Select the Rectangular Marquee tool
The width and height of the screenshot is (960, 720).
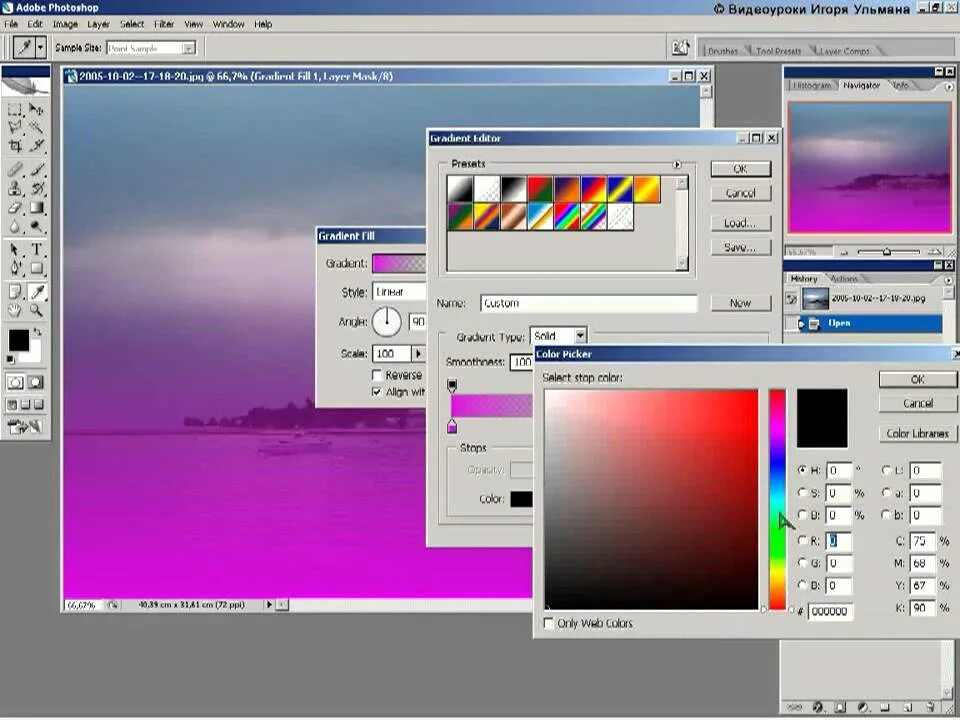[x=15, y=110]
